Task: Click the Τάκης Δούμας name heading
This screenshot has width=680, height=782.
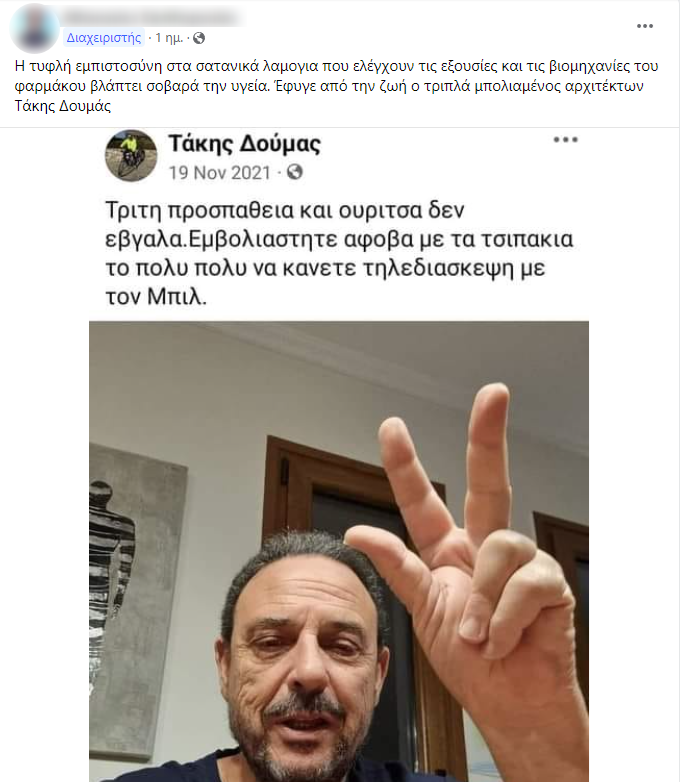Action: coord(244,144)
